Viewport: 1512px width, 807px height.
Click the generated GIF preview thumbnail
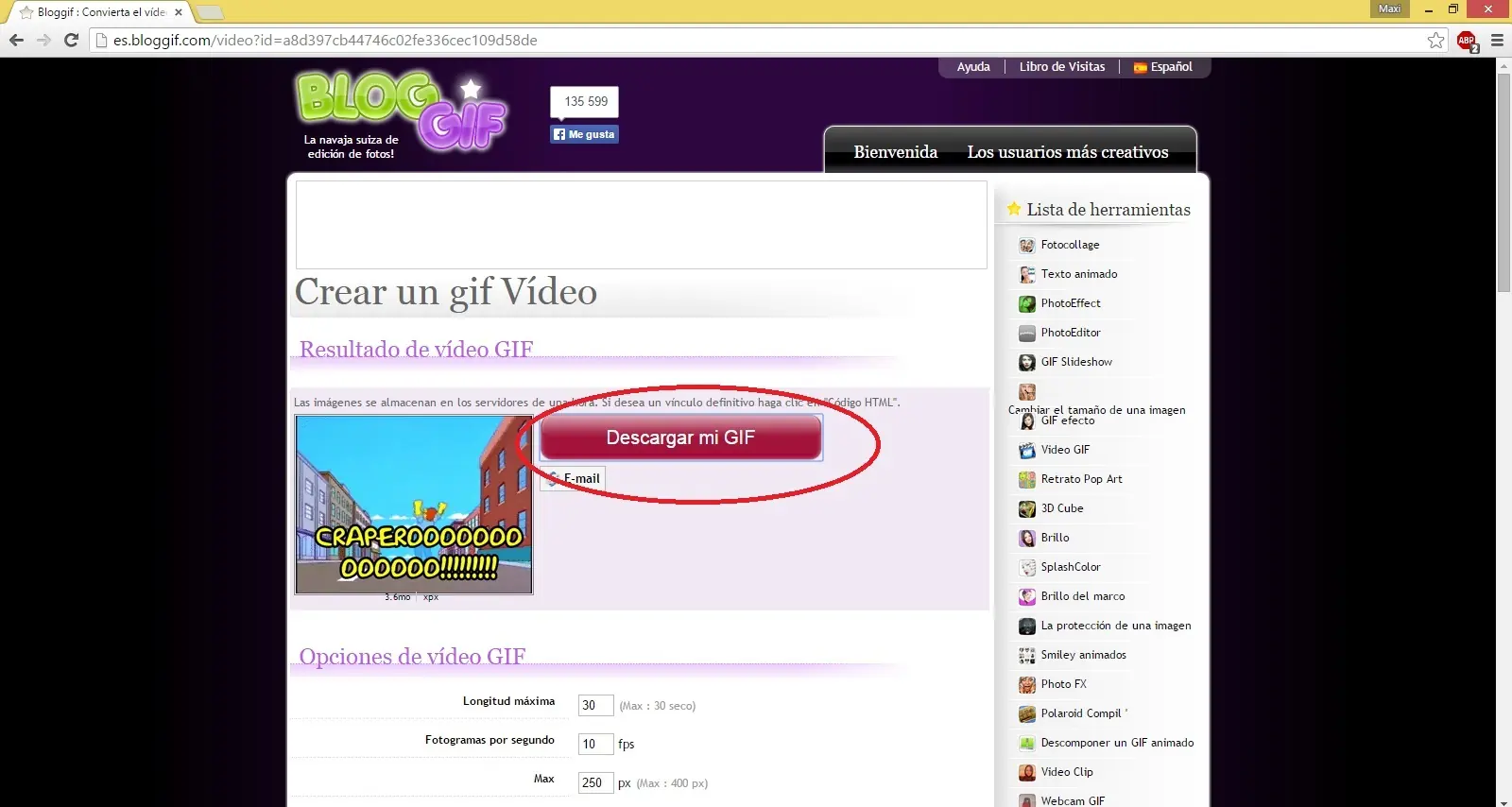point(414,505)
